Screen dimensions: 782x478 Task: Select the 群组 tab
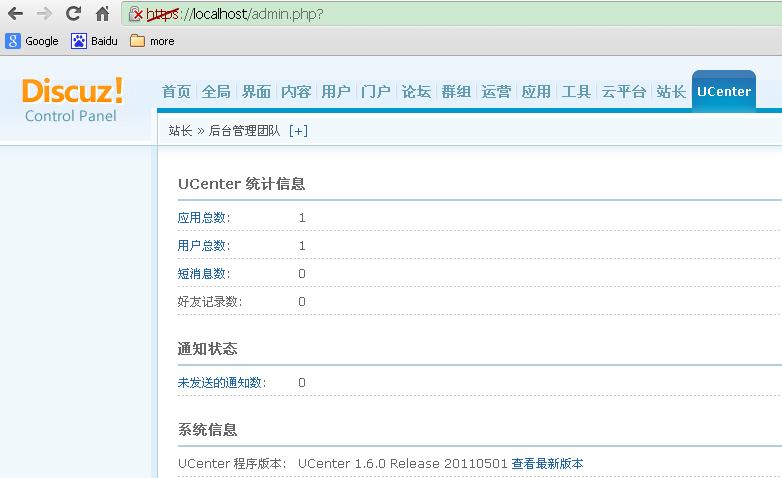456,91
